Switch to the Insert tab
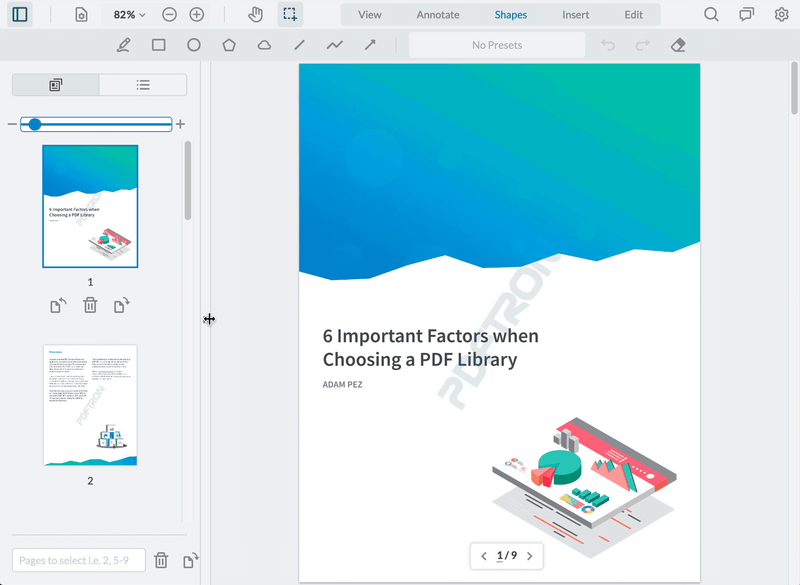This screenshot has height=585, width=800. click(575, 14)
